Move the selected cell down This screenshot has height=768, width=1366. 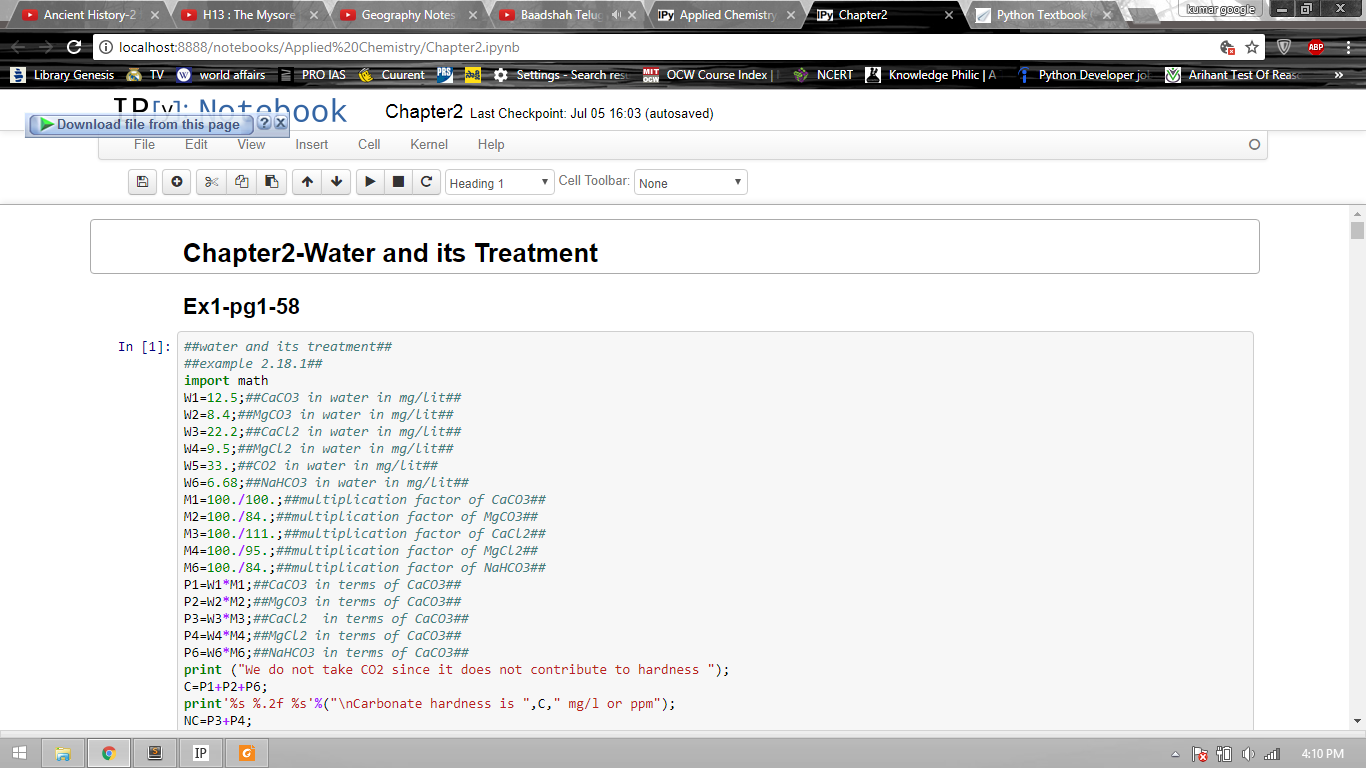[x=336, y=182]
